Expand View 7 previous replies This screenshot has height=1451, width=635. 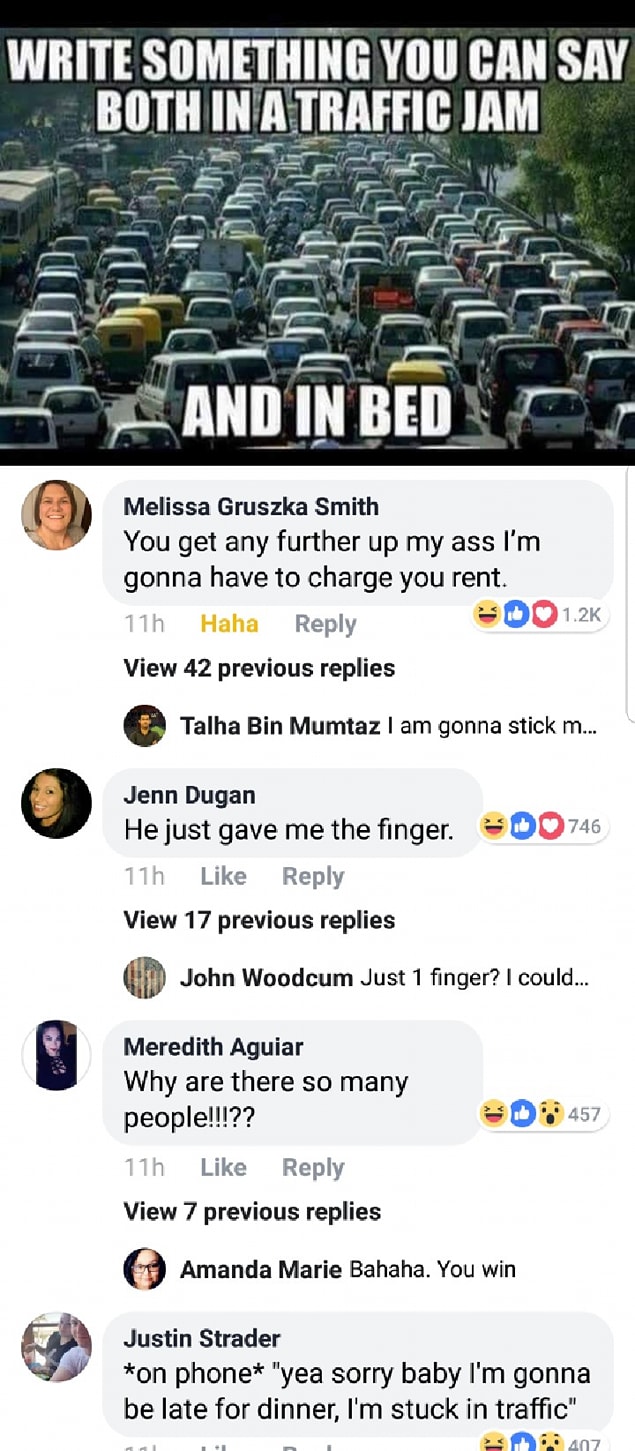252,1212
